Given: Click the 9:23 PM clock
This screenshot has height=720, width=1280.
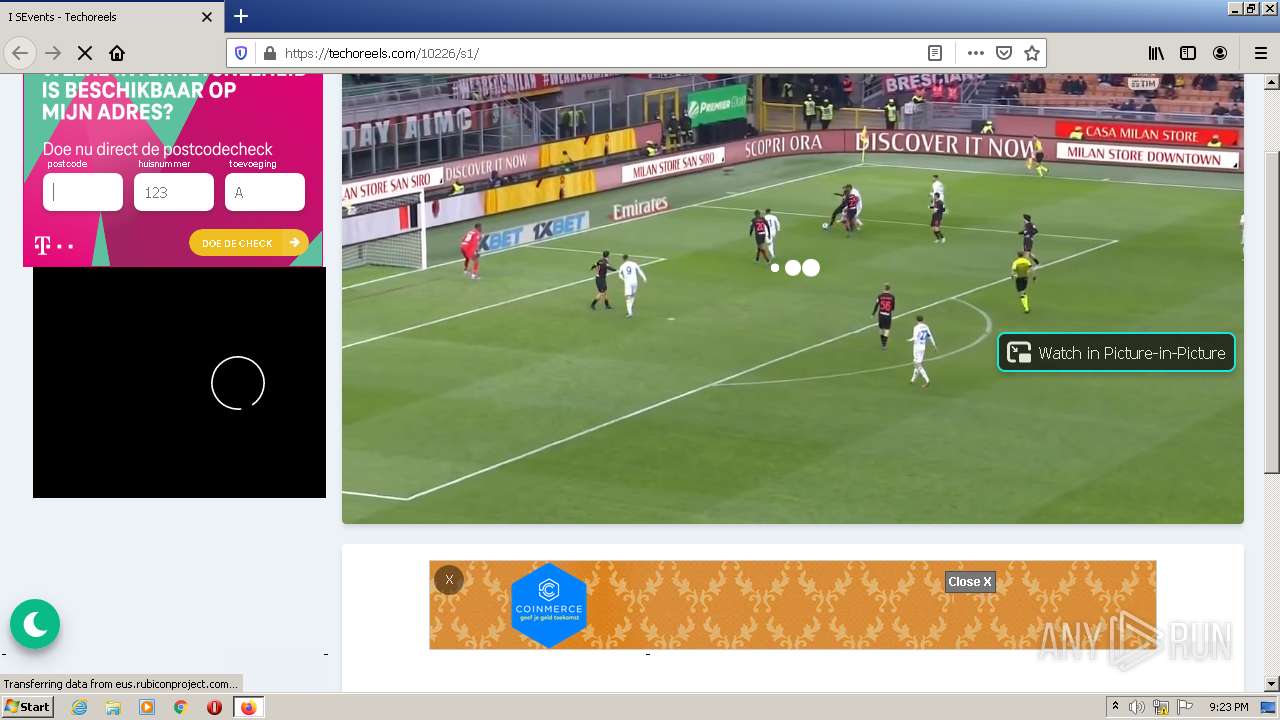Looking at the screenshot, I should click(x=1228, y=707).
